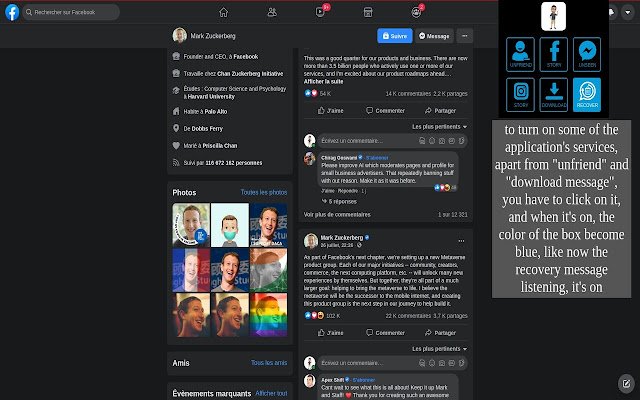The height and width of the screenshot is (400, 640).
Task: Click Voir plus de commentaires
Action: (337, 215)
